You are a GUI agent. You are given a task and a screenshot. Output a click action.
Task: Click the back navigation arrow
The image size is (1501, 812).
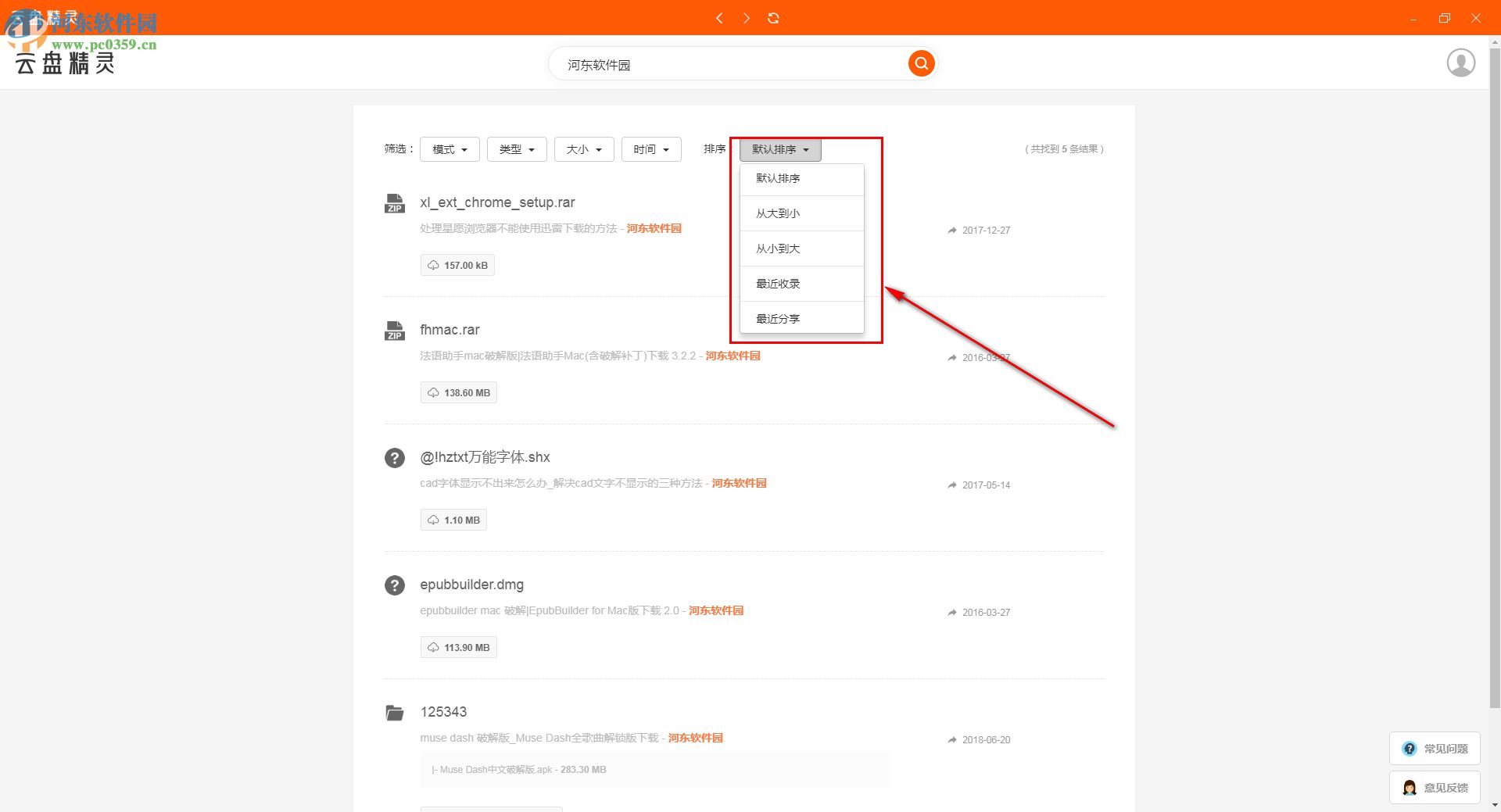pos(719,17)
